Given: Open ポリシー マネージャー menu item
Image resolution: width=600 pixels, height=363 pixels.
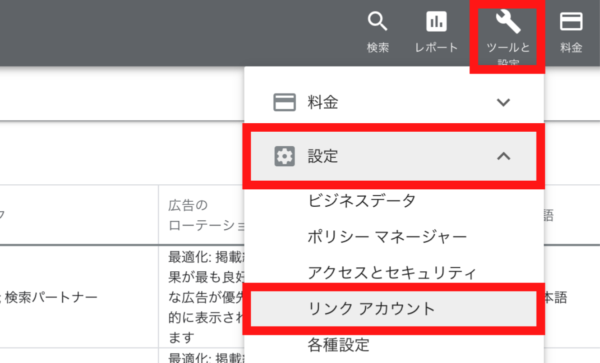Looking at the screenshot, I should (387, 237).
